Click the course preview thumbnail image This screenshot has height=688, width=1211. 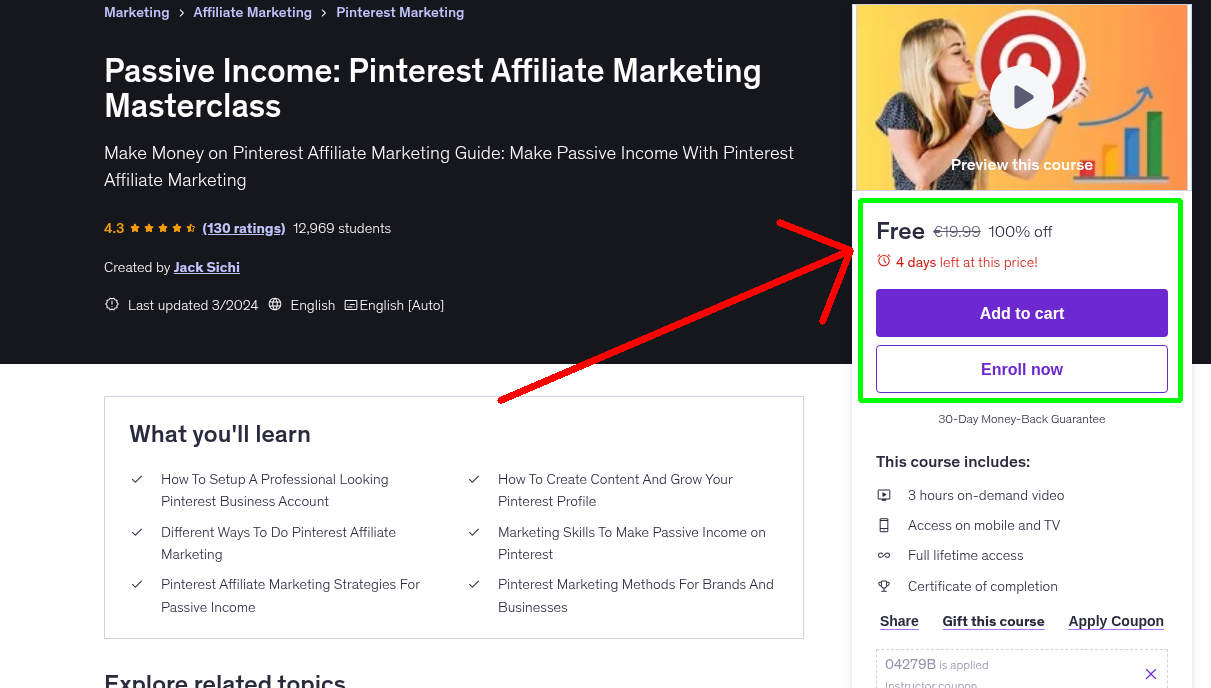pyautogui.click(x=1022, y=97)
